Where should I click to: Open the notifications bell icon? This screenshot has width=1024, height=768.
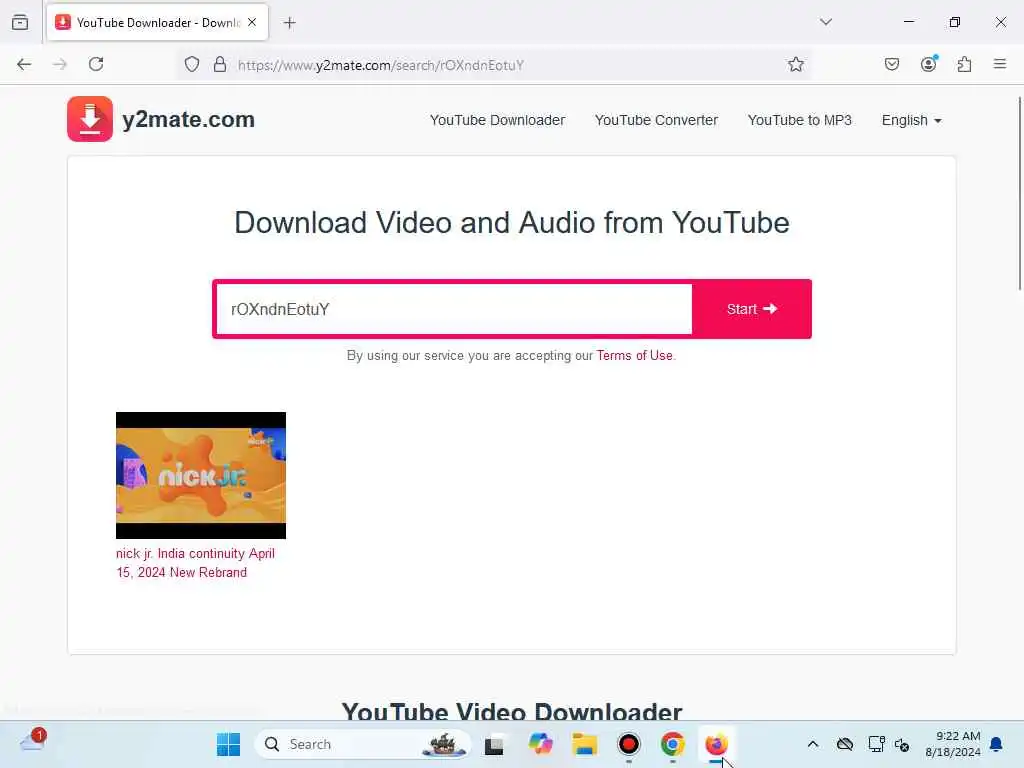[x=996, y=744]
